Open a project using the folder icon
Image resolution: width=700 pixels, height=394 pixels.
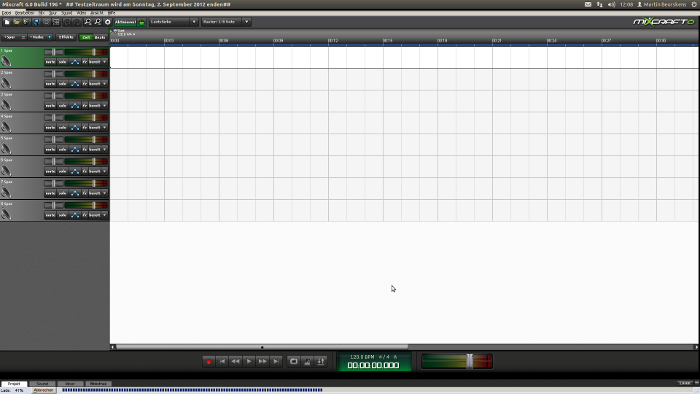click(x=17, y=22)
